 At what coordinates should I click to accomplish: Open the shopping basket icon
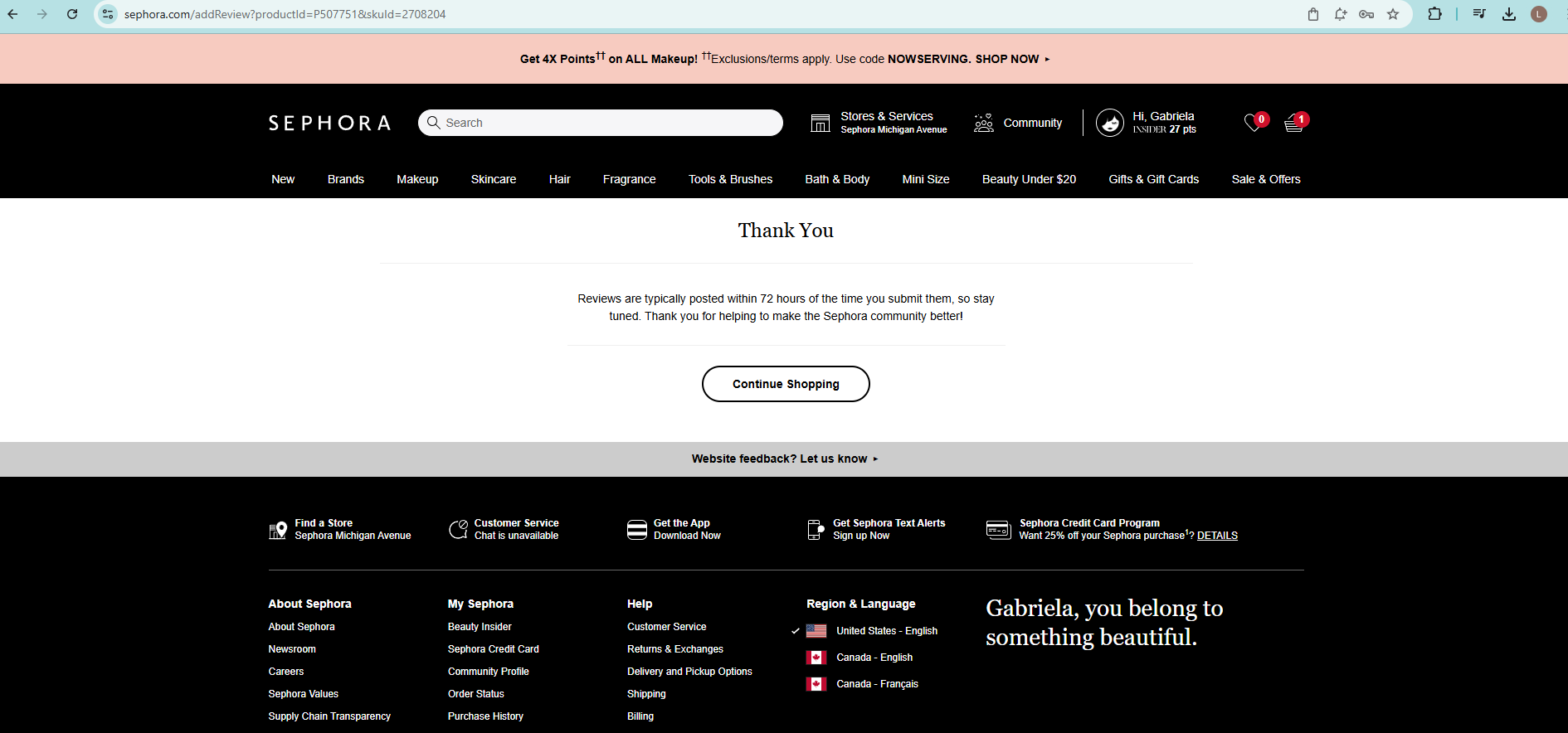click(x=1293, y=124)
